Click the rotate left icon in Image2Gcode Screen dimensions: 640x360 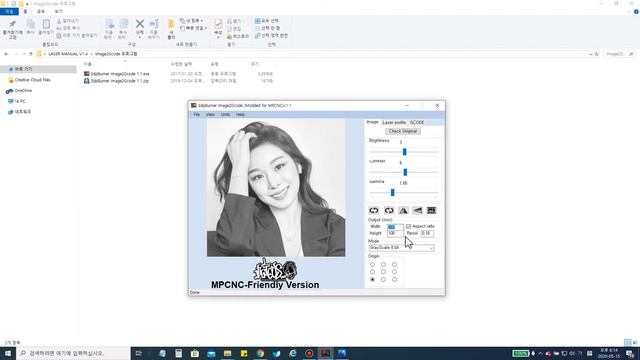pyautogui.click(x=374, y=210)
